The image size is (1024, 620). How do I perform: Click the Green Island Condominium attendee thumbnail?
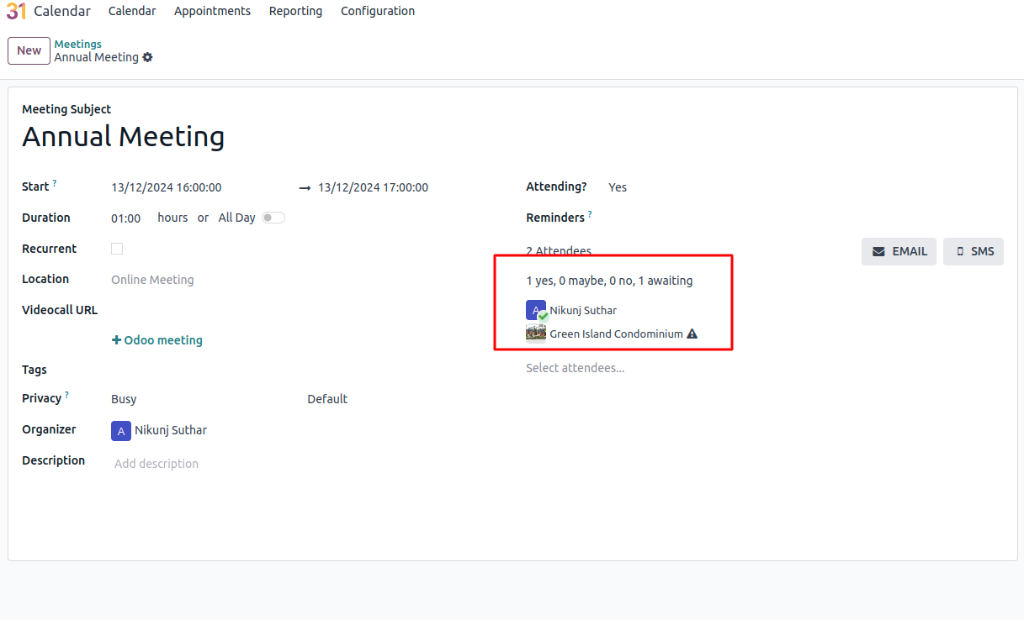click(x=536, y=334)
